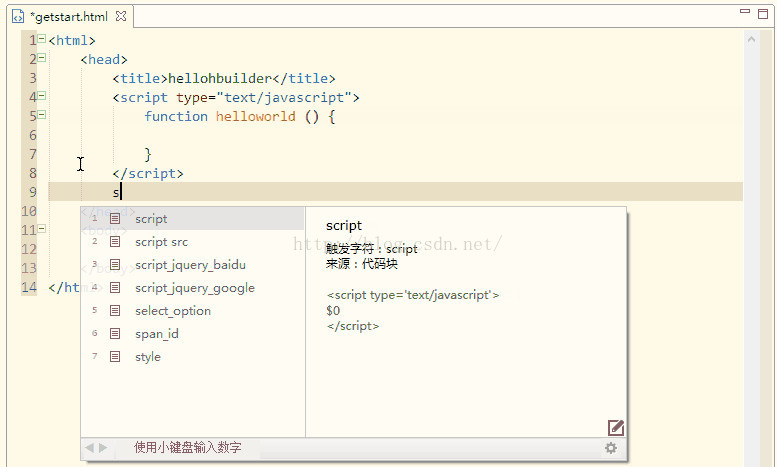The height and width of the screenshot is (467, 777).
Task: Select the getstart.html editor tab
Action: (x=69, y=17)
